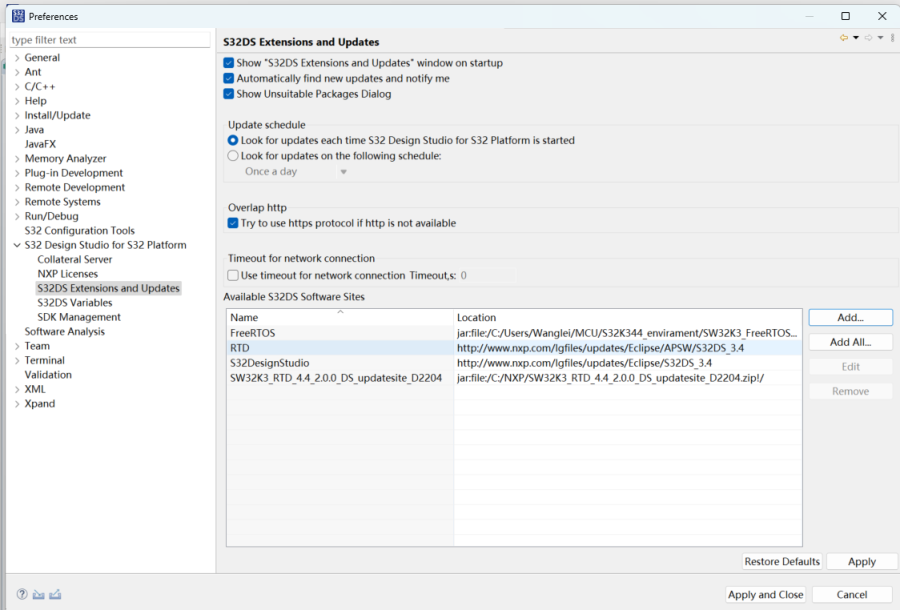The width and height of the screenshot is (900, 610).
Task: Sort sites by the Name column header
Action: 340,317
